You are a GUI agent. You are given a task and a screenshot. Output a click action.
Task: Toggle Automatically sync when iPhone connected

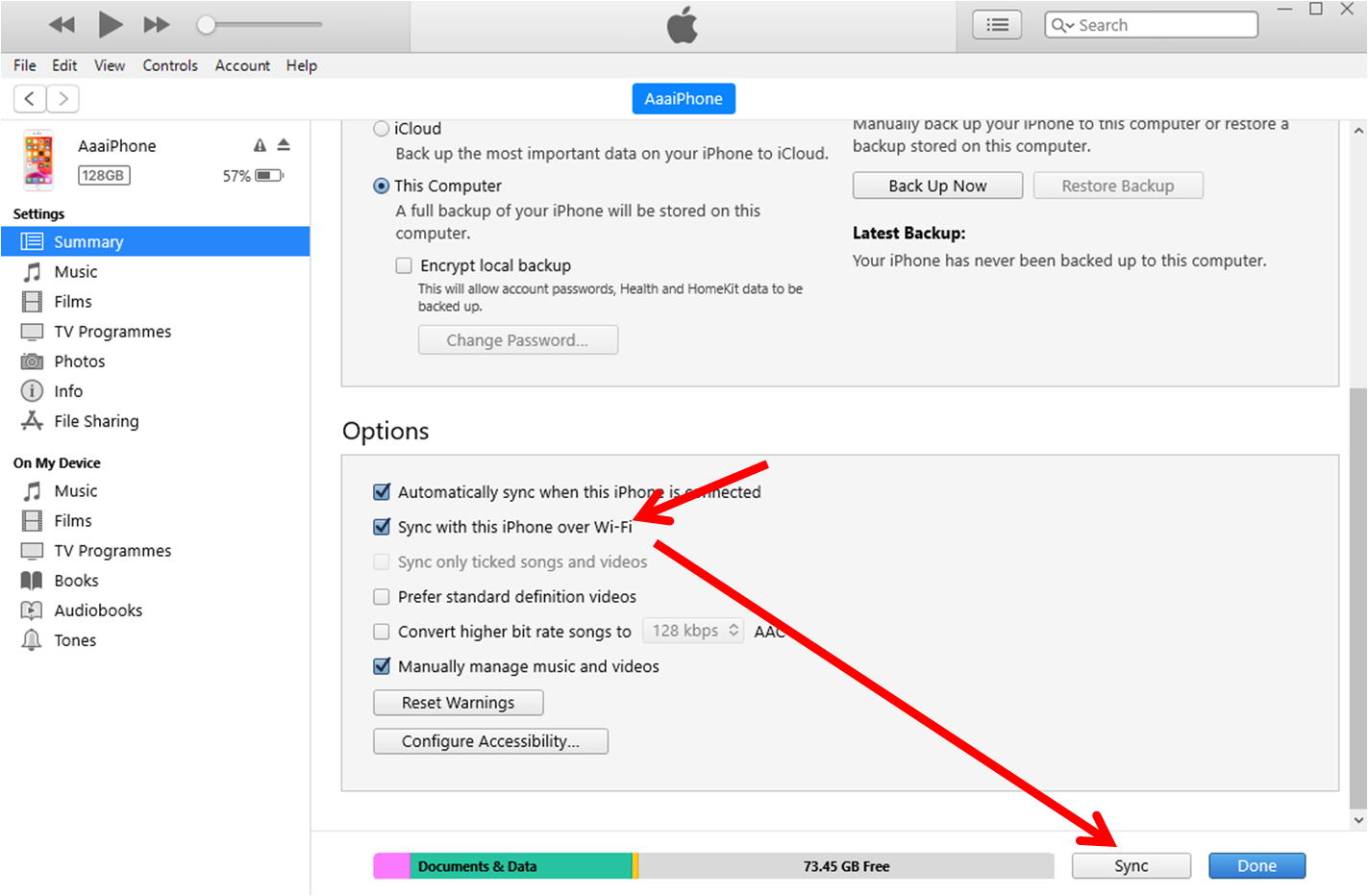pos(382,492)
